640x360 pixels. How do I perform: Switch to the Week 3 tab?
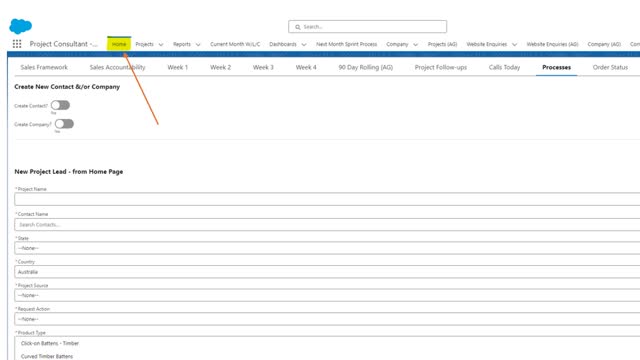click(263, 67)
